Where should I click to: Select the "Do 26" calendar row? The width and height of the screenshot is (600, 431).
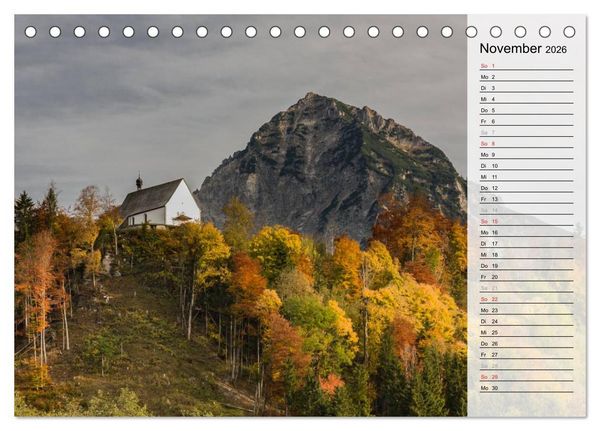click(527, 343)
